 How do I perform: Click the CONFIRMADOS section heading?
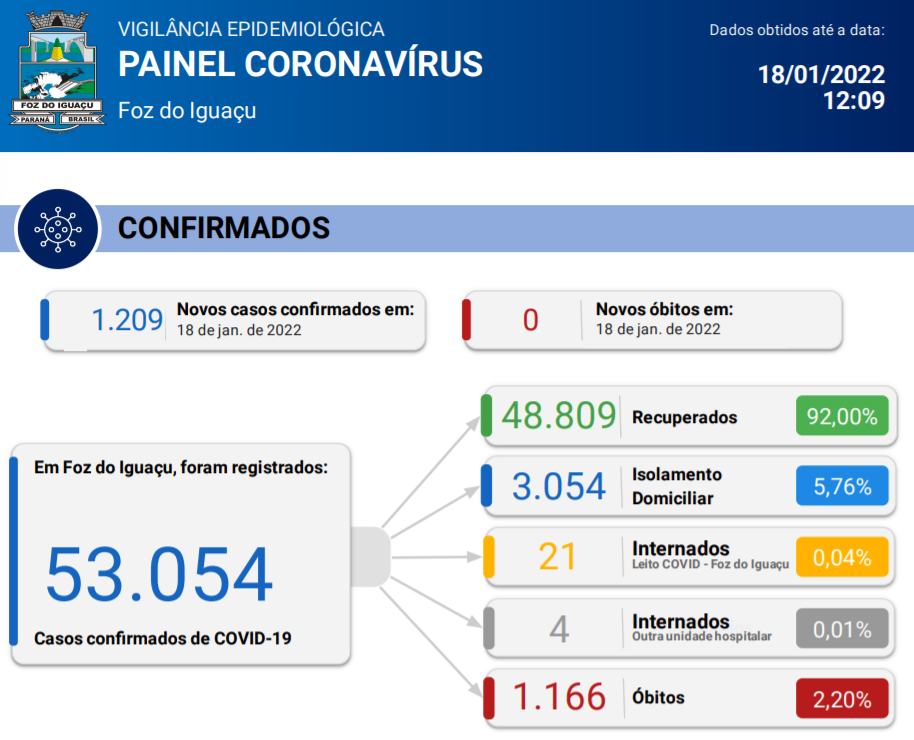(x=224, y=228)
